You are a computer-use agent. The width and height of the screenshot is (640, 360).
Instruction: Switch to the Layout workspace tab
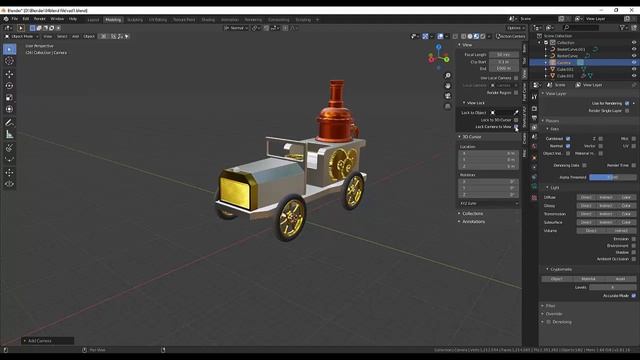point(93,20)
